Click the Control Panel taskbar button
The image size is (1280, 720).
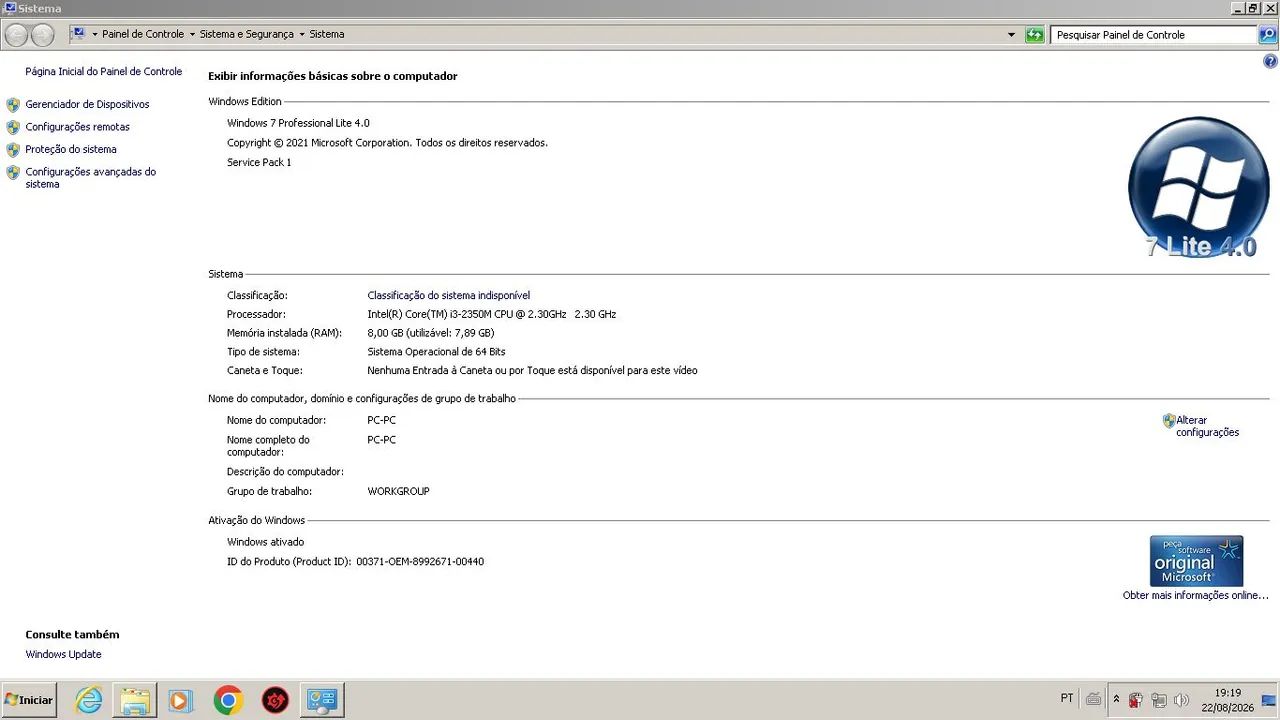coord(322,700)
